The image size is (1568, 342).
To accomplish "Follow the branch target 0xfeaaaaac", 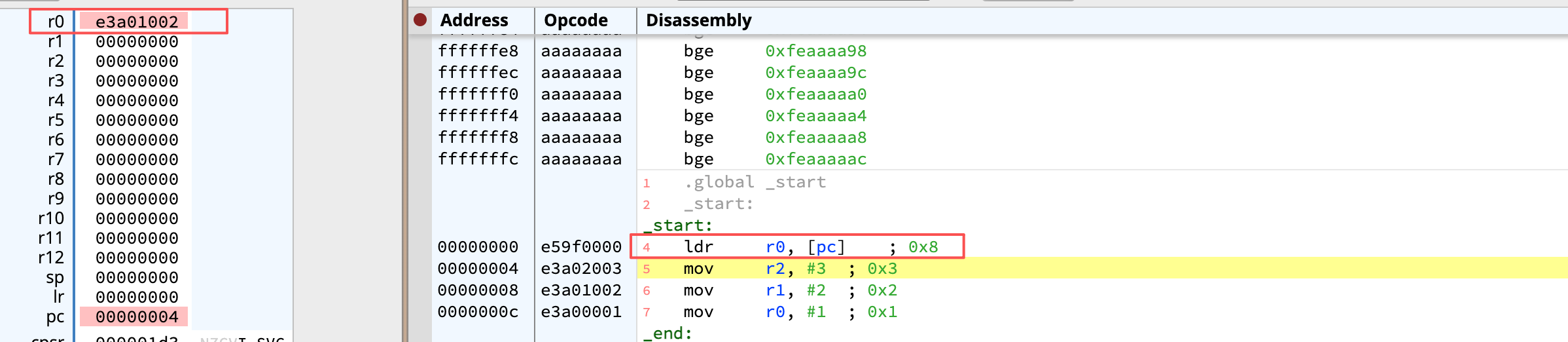I will click(x=815, y=159).
